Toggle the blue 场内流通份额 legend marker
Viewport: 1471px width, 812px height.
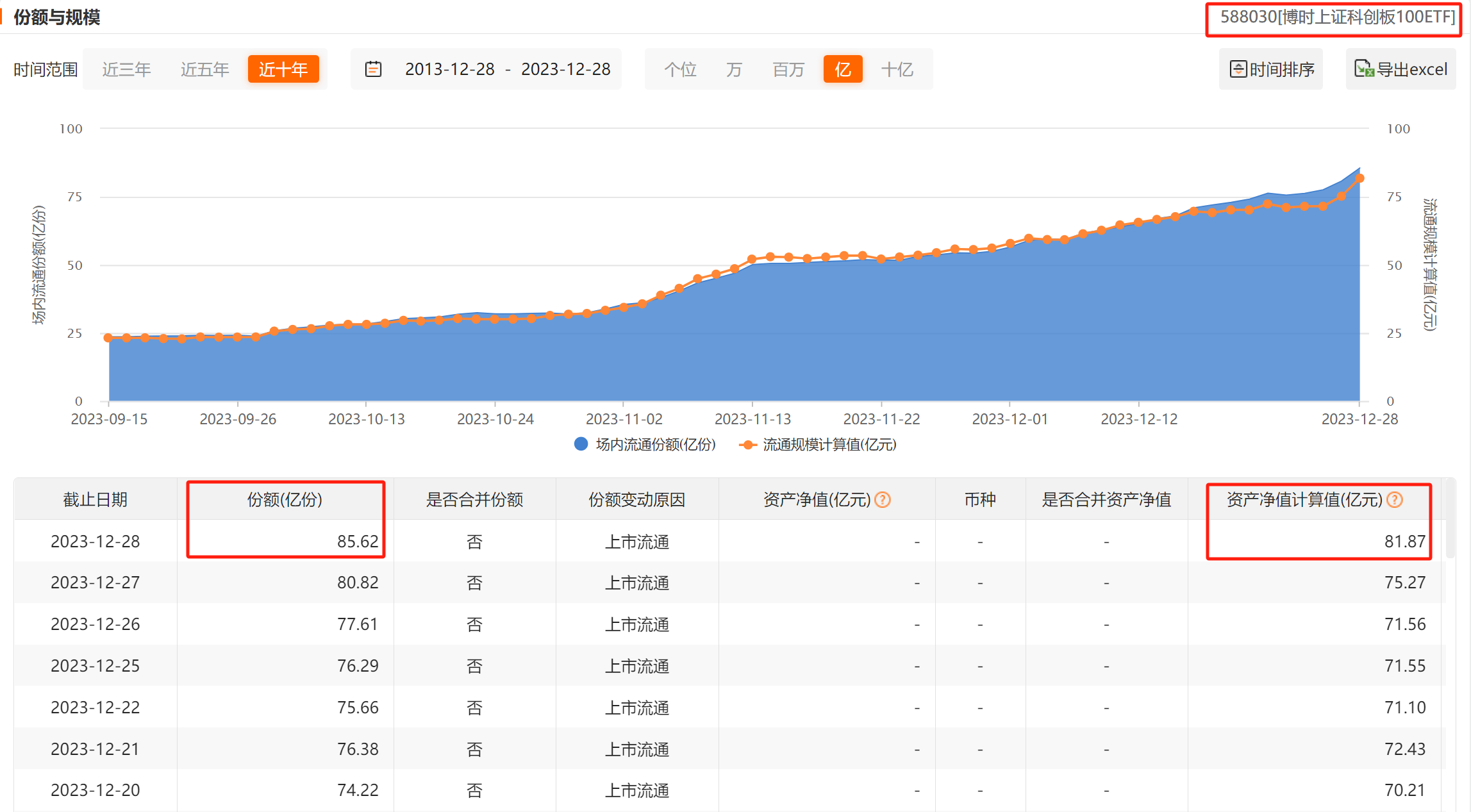581,444
